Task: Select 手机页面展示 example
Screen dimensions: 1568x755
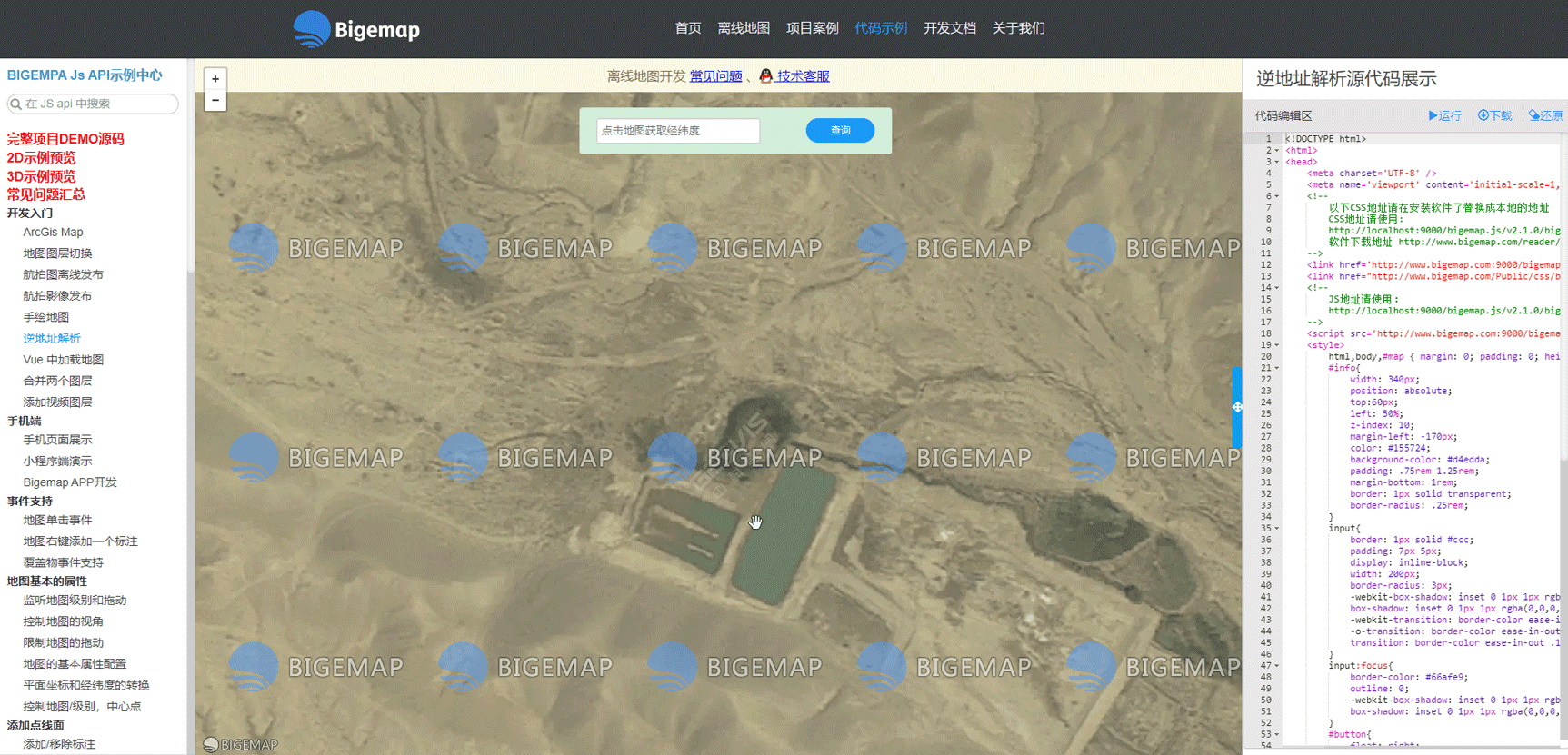Action: (57, 440)
